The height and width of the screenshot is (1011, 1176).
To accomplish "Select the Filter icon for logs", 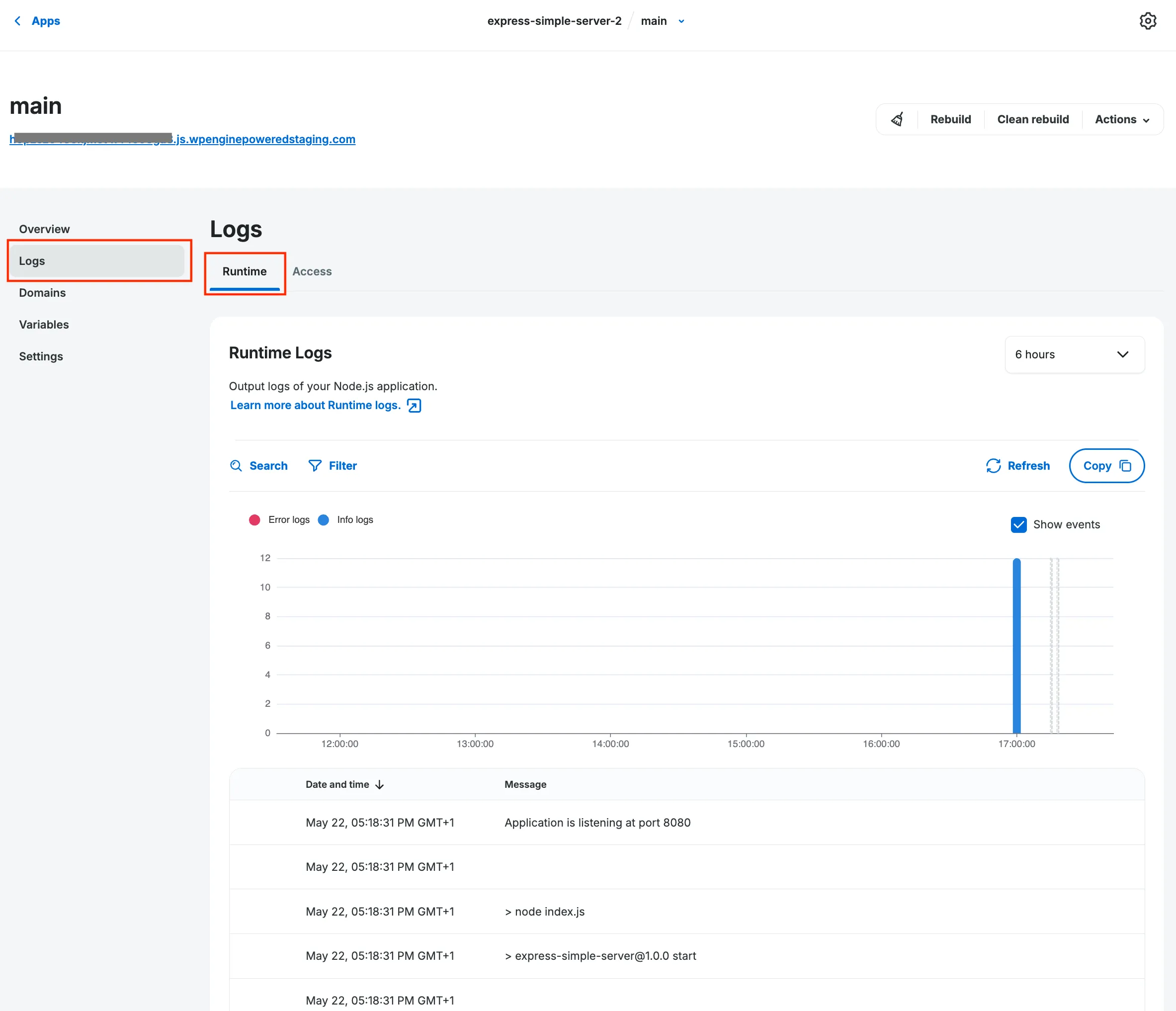I will click(x=316, y=465).
